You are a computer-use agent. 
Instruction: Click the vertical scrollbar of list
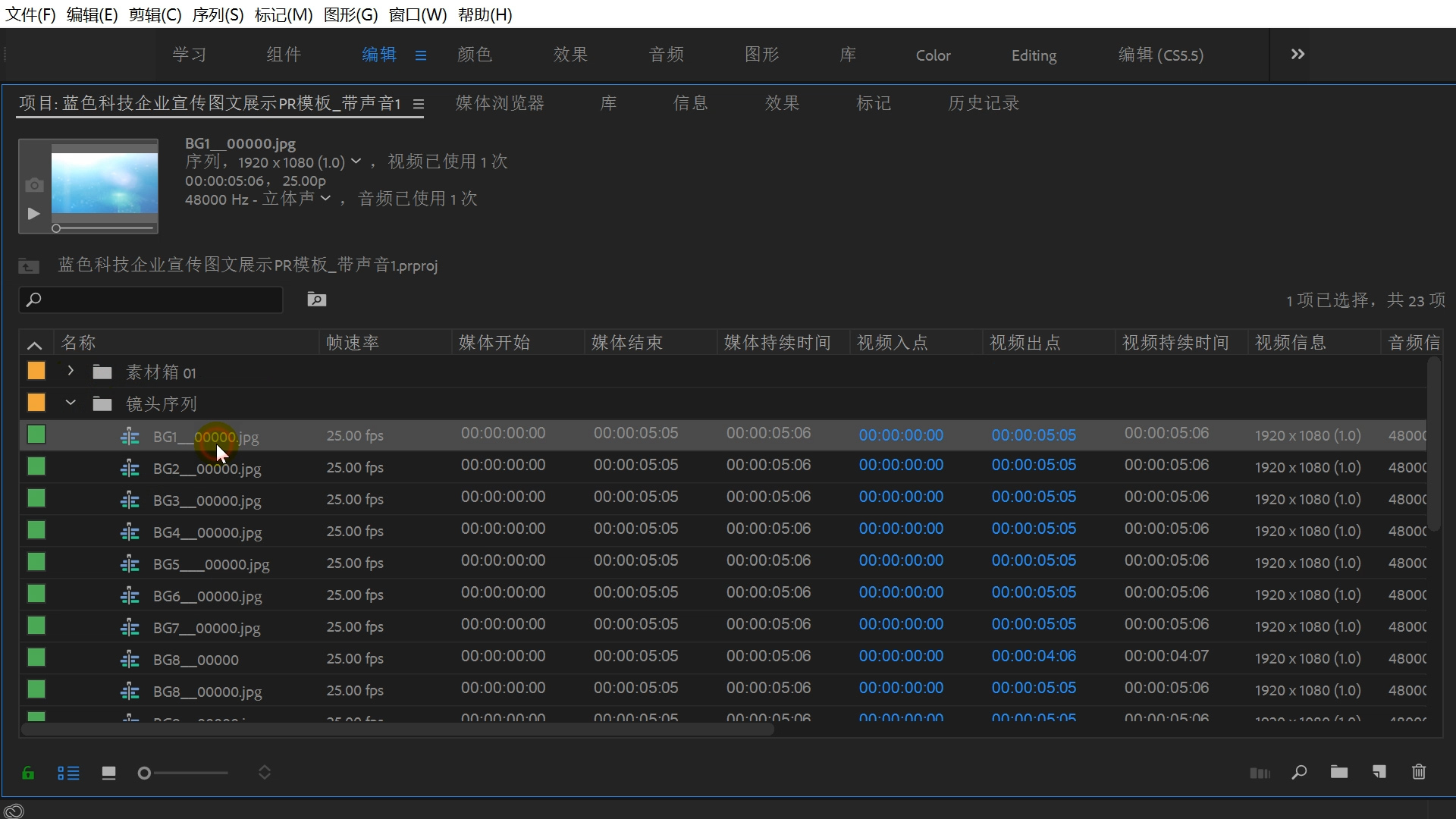point(1433,444)
